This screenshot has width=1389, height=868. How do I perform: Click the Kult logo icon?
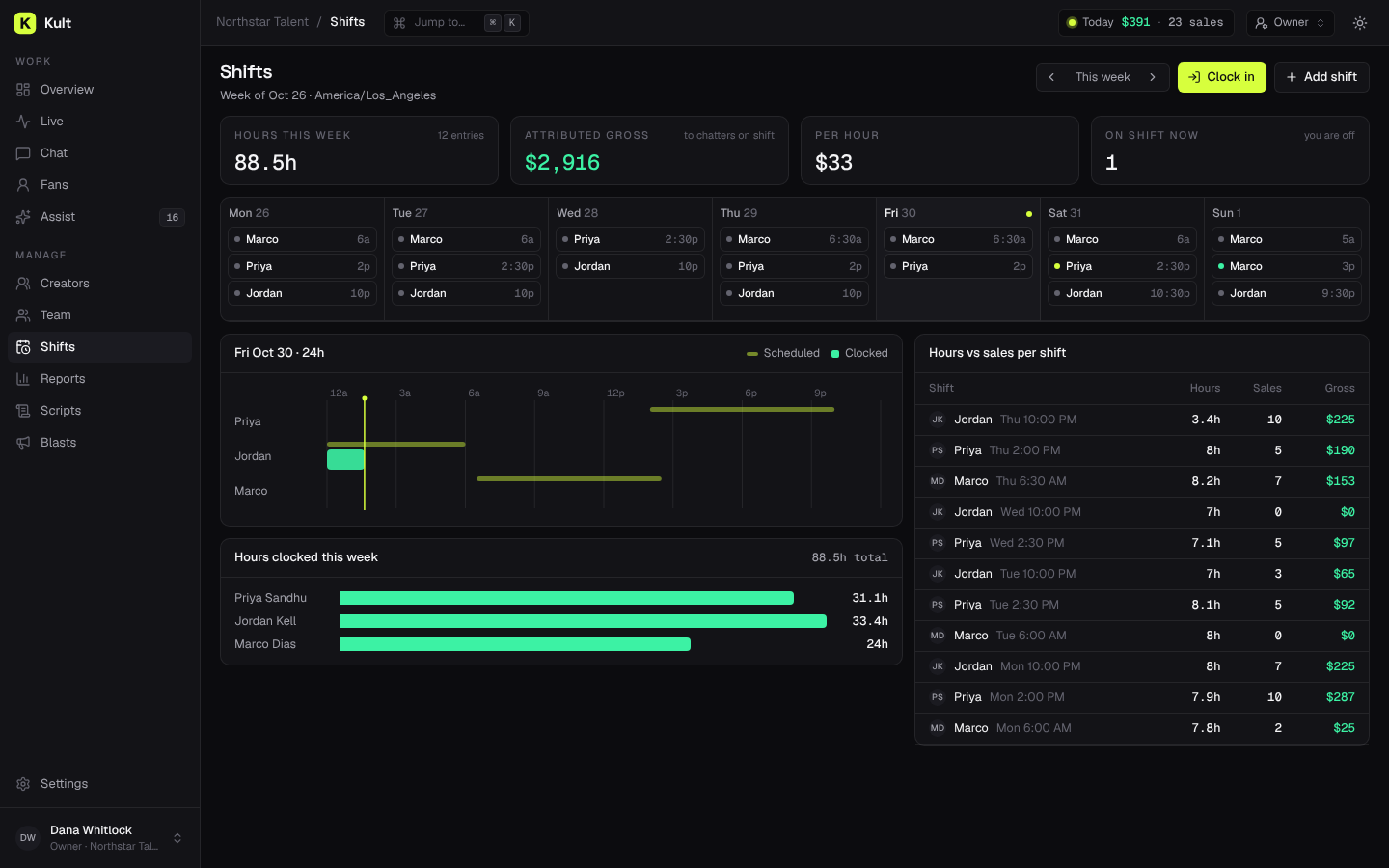pyautogui.click(x=25, y=23)
